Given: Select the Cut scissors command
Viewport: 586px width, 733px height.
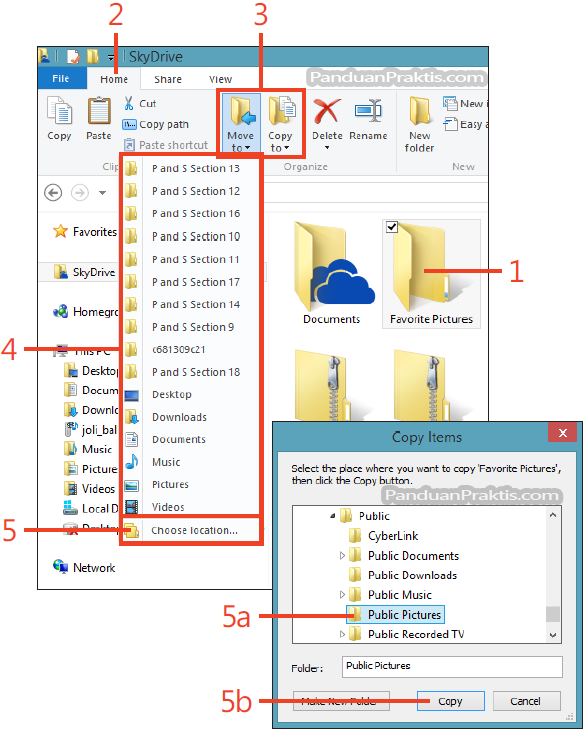Looking at the screenshot, I should [x=140, y=103].
